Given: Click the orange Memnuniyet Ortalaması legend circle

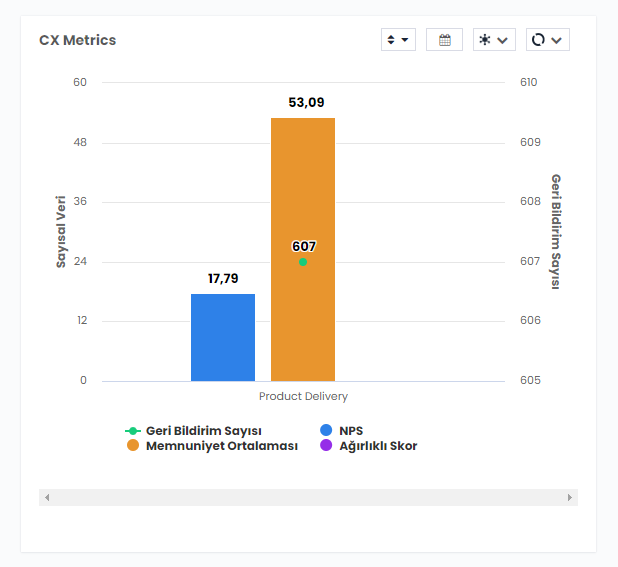Looking at the screenshot, I should pos(132,446).
